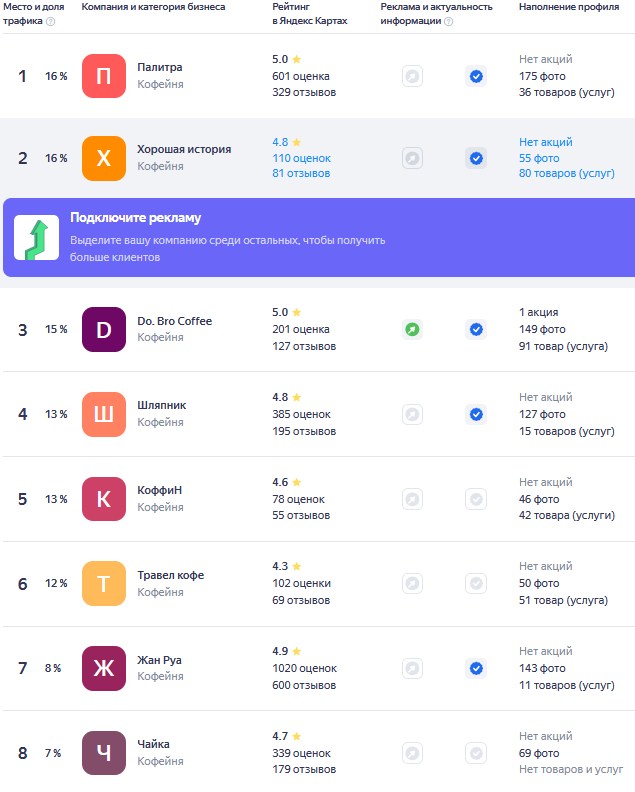Image resolution: width=635 pixels, height=792 pixels.
Task: Click the 91 товар (услуга) text
Action: tap(563, 346)
